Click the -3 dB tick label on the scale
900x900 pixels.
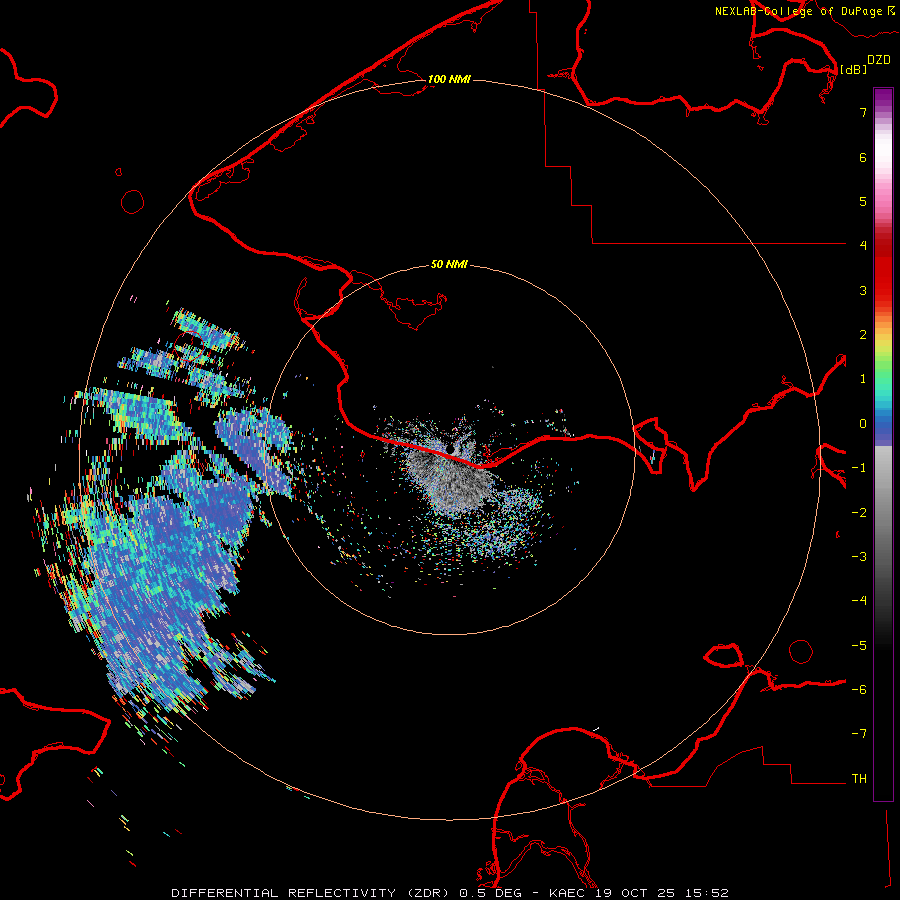(x=859, y=557)
